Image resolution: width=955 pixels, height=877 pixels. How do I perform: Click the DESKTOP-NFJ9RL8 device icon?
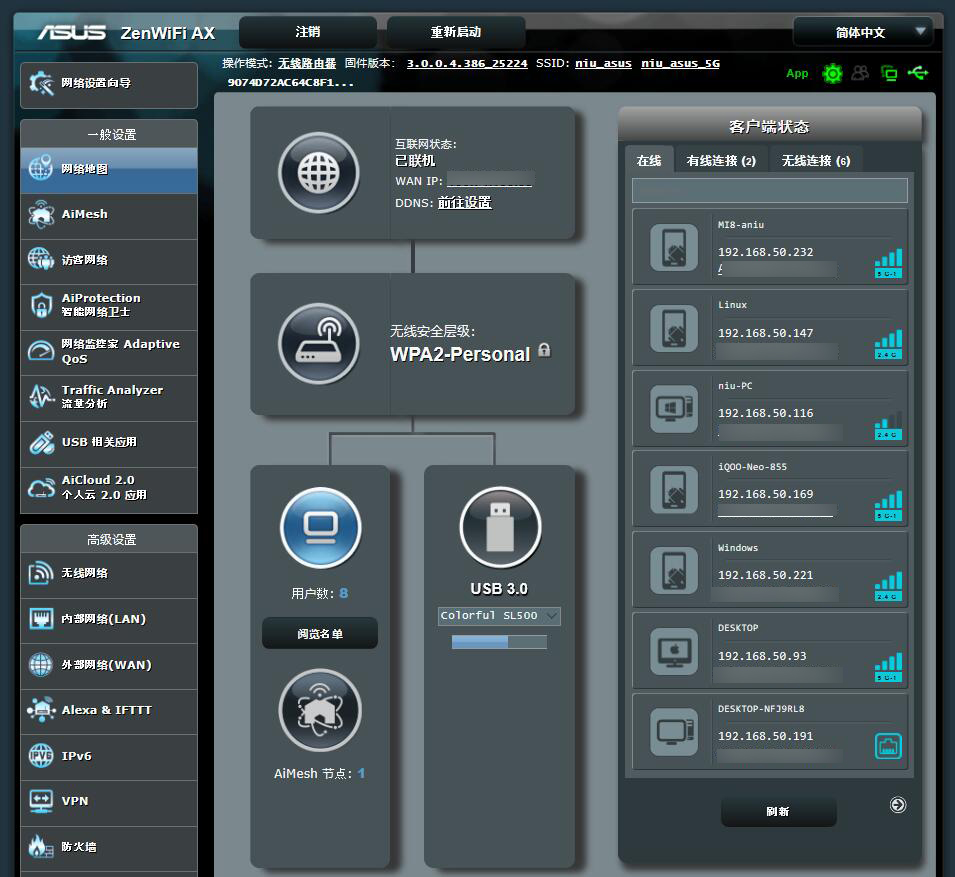coord(674,731)
